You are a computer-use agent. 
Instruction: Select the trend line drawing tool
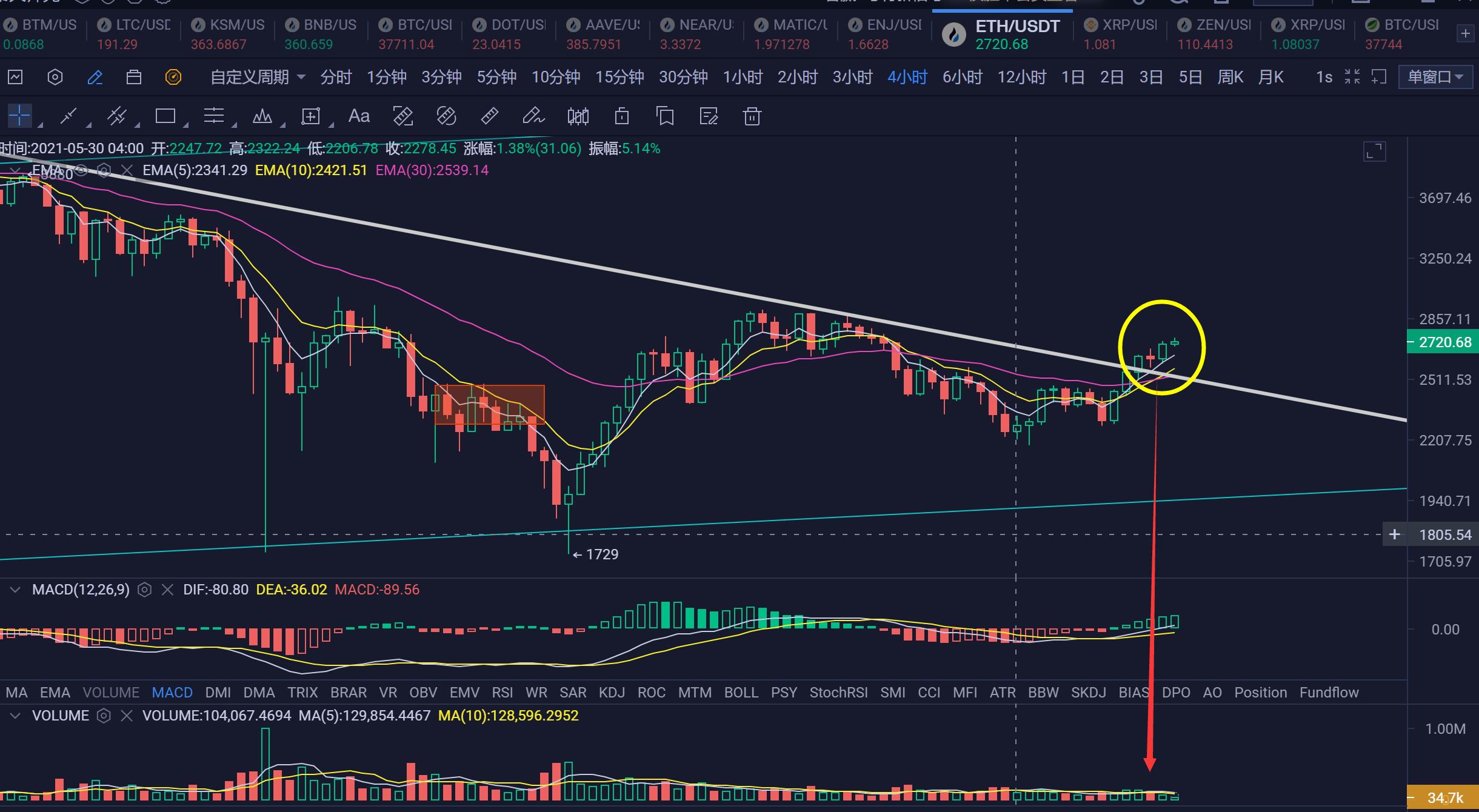point(68,116)
